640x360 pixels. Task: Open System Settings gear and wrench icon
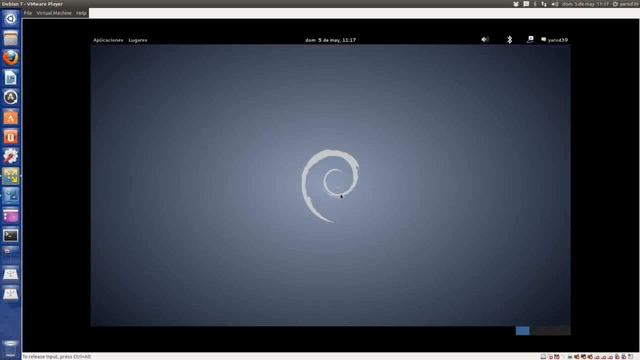coord(11,156)
